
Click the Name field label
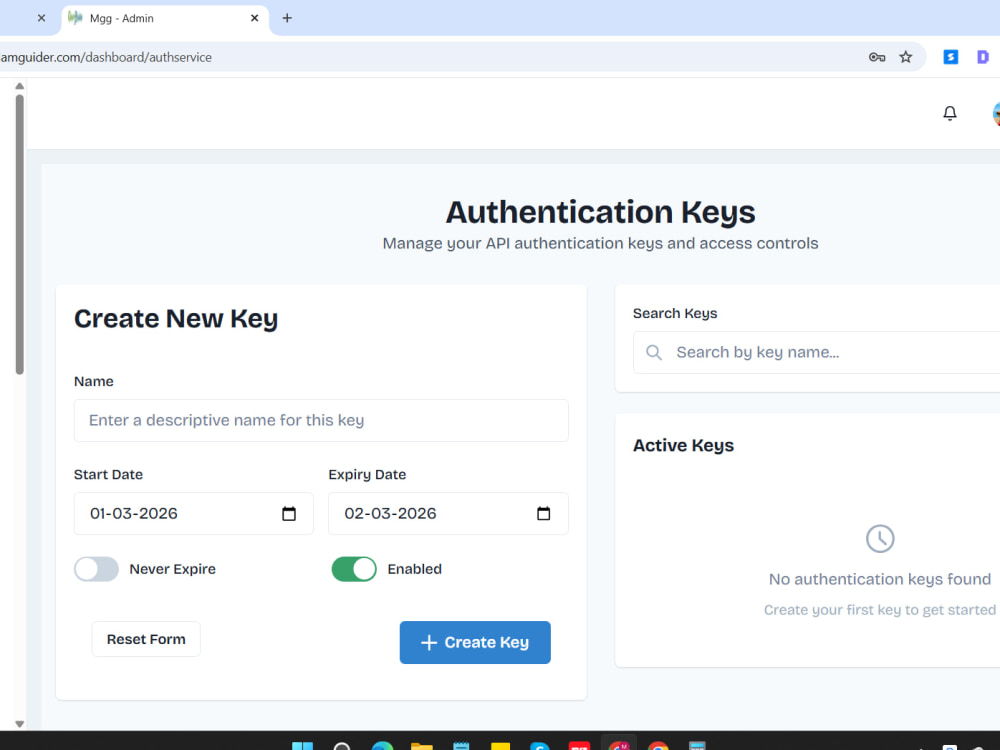click(94, 381)
